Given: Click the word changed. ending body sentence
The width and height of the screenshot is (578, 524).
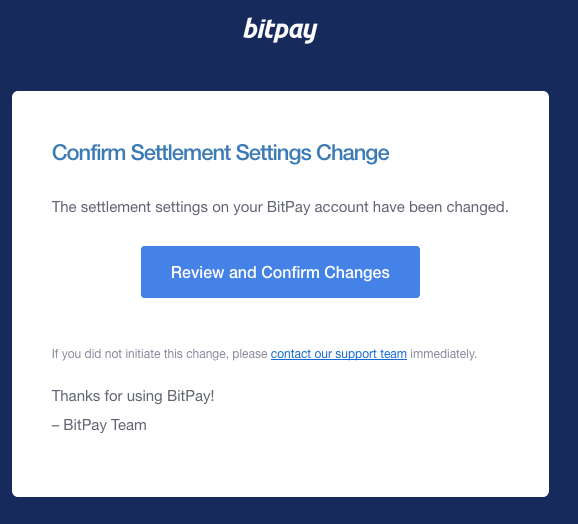Looking at the screenshot, I should click(x=477, y=207).
